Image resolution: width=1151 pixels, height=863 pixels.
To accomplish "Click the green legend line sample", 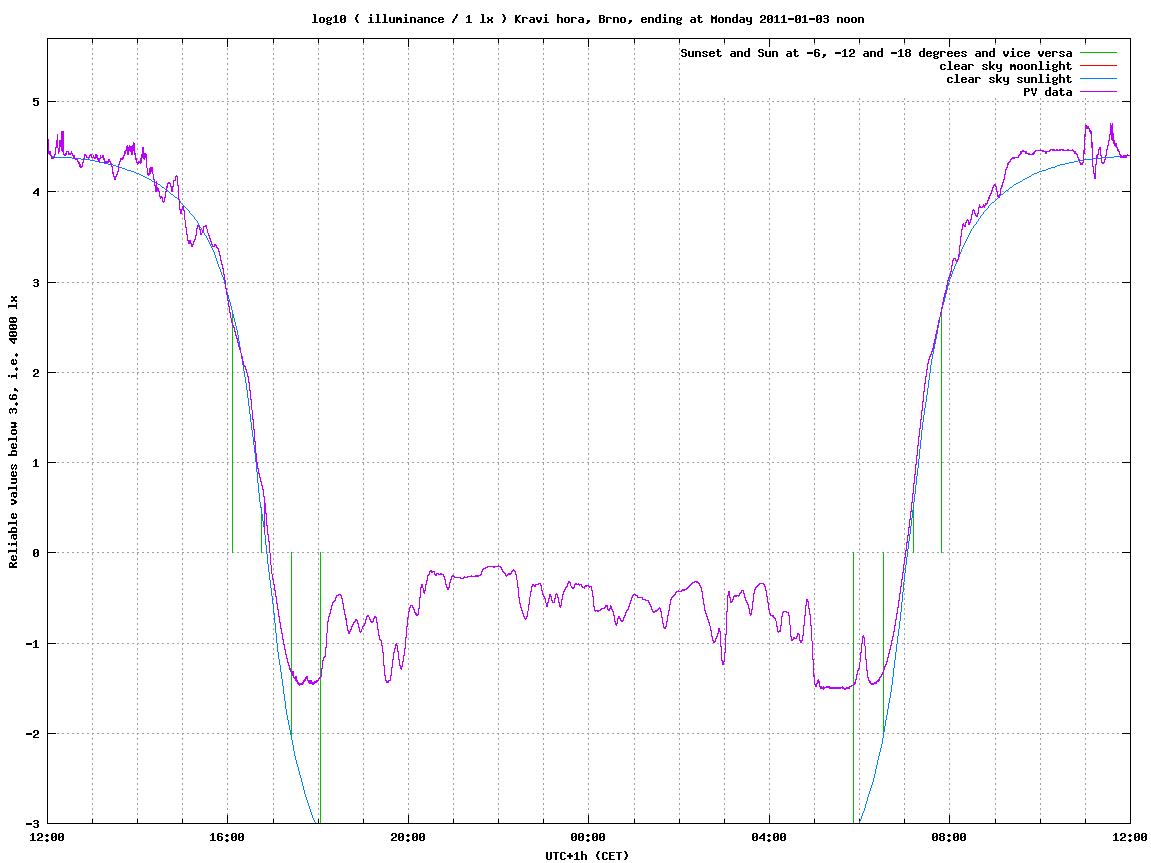I will 1098,53.
